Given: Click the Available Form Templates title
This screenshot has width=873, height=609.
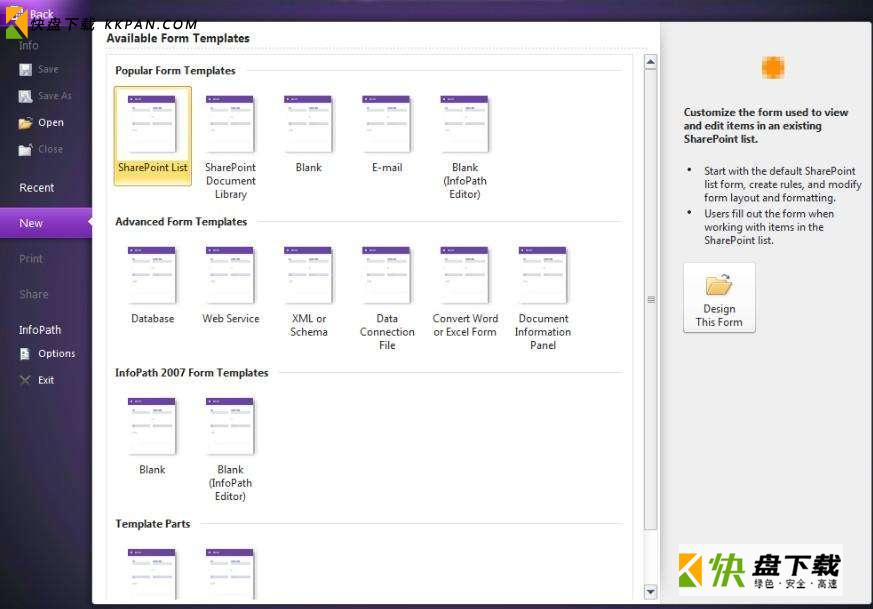Looking at the screenshot, I should click(x=178, y=38).
